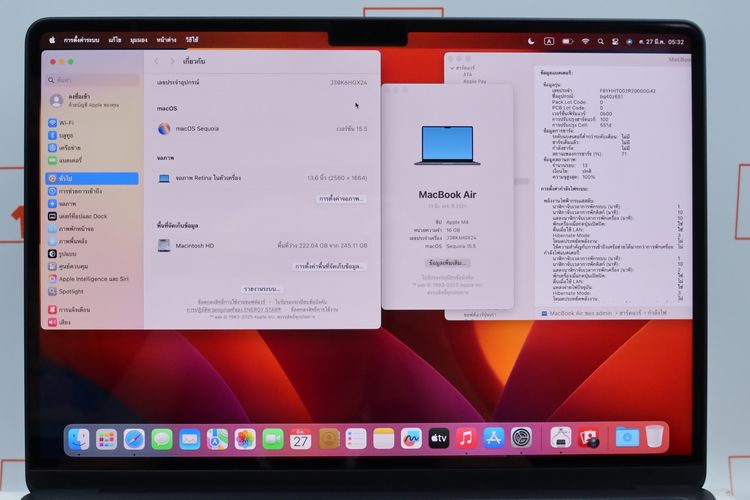
Task: Collapse the first section in System Information's sidebar
Action: [452, 68]
